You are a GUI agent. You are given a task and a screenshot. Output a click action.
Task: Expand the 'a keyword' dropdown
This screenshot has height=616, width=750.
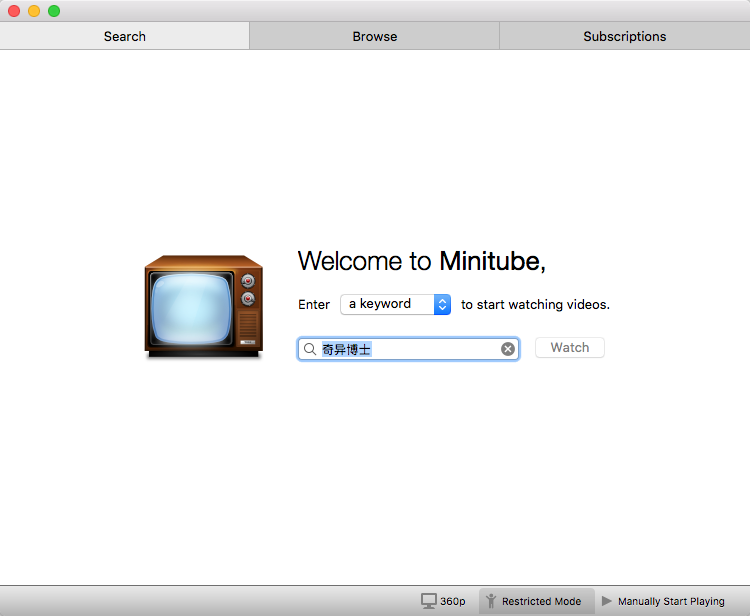[x=395, y=304]
